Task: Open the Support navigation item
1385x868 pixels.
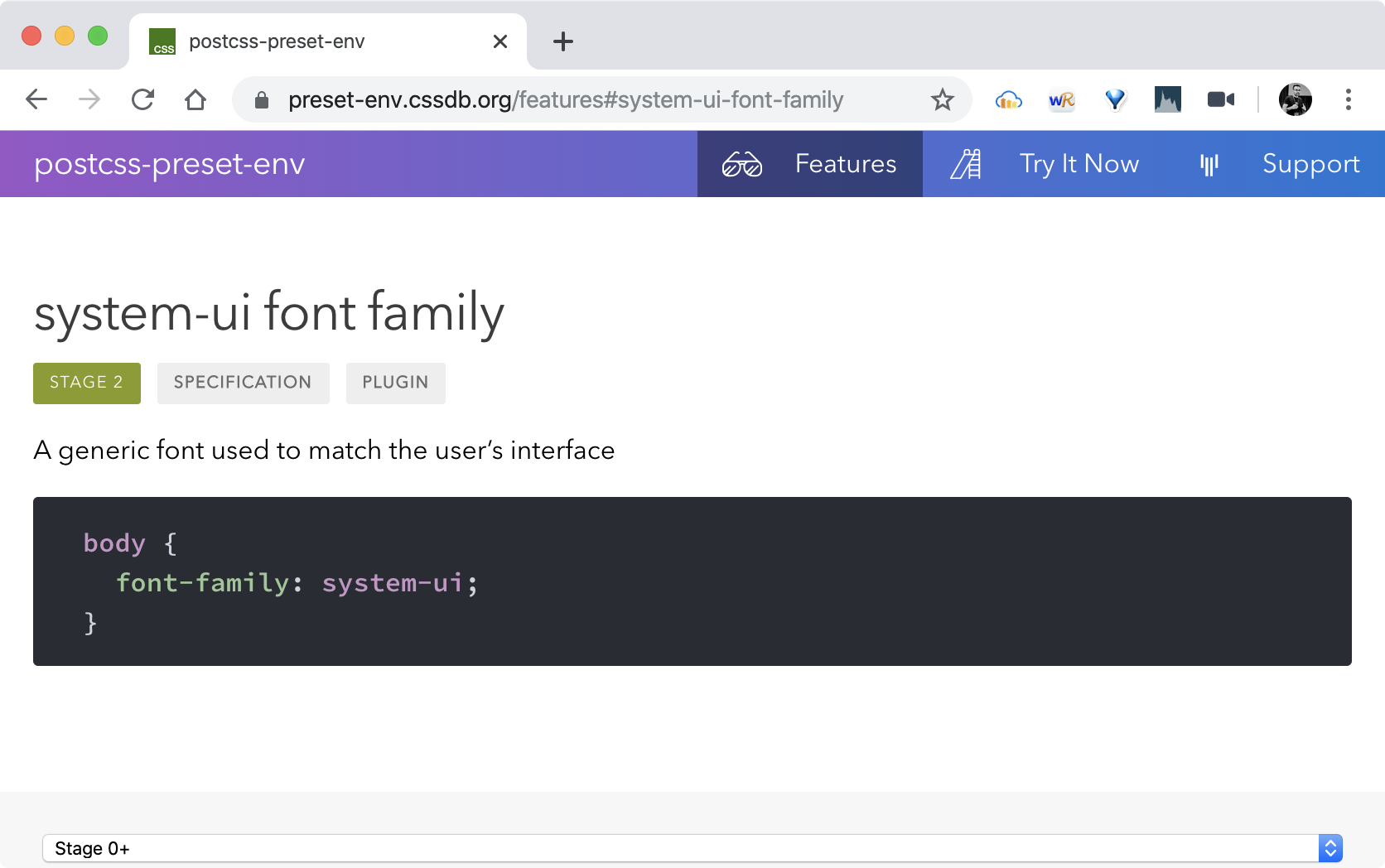Action: pyautogui.click(x=1277, y=164)
